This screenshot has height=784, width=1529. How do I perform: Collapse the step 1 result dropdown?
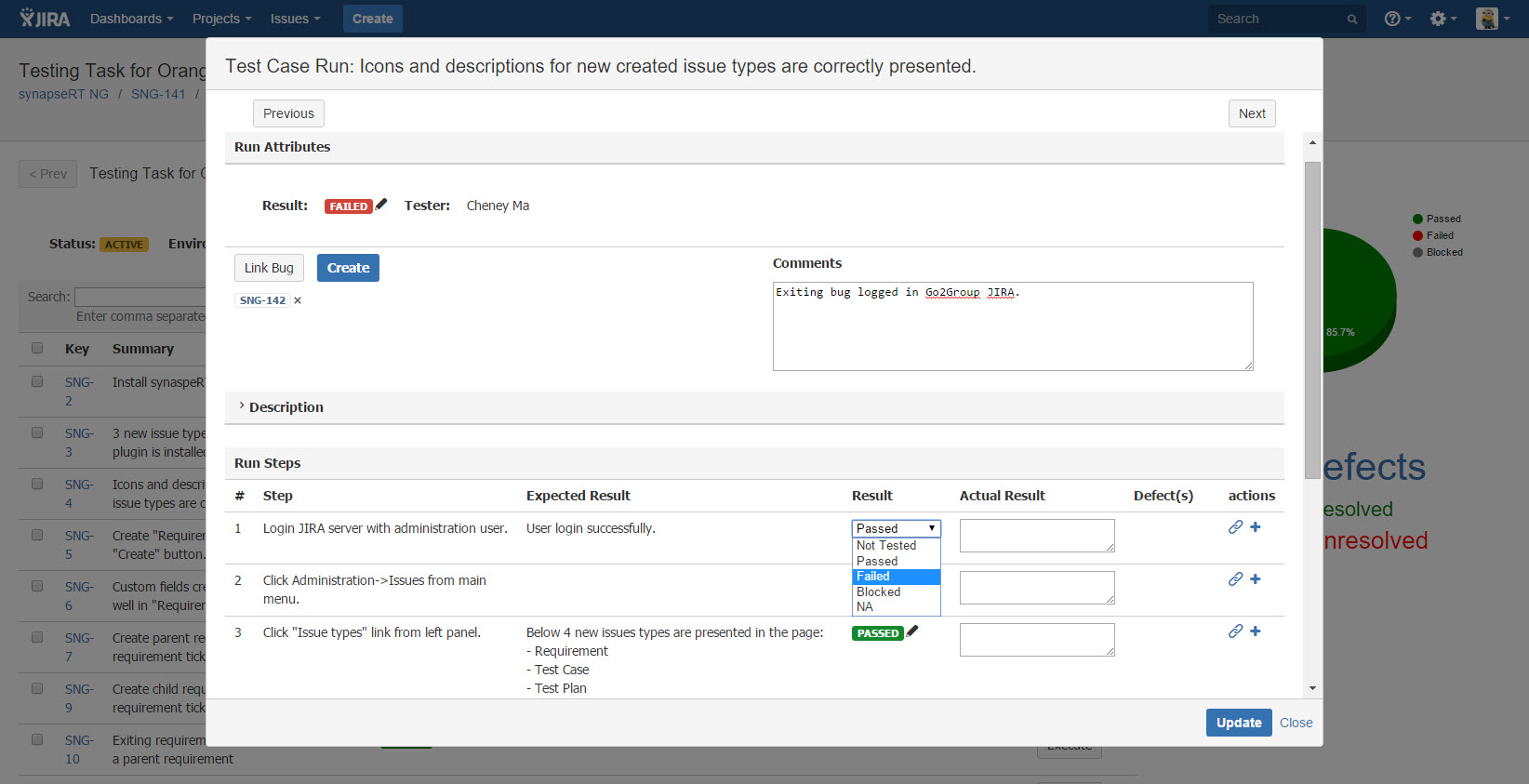point(897,528)
